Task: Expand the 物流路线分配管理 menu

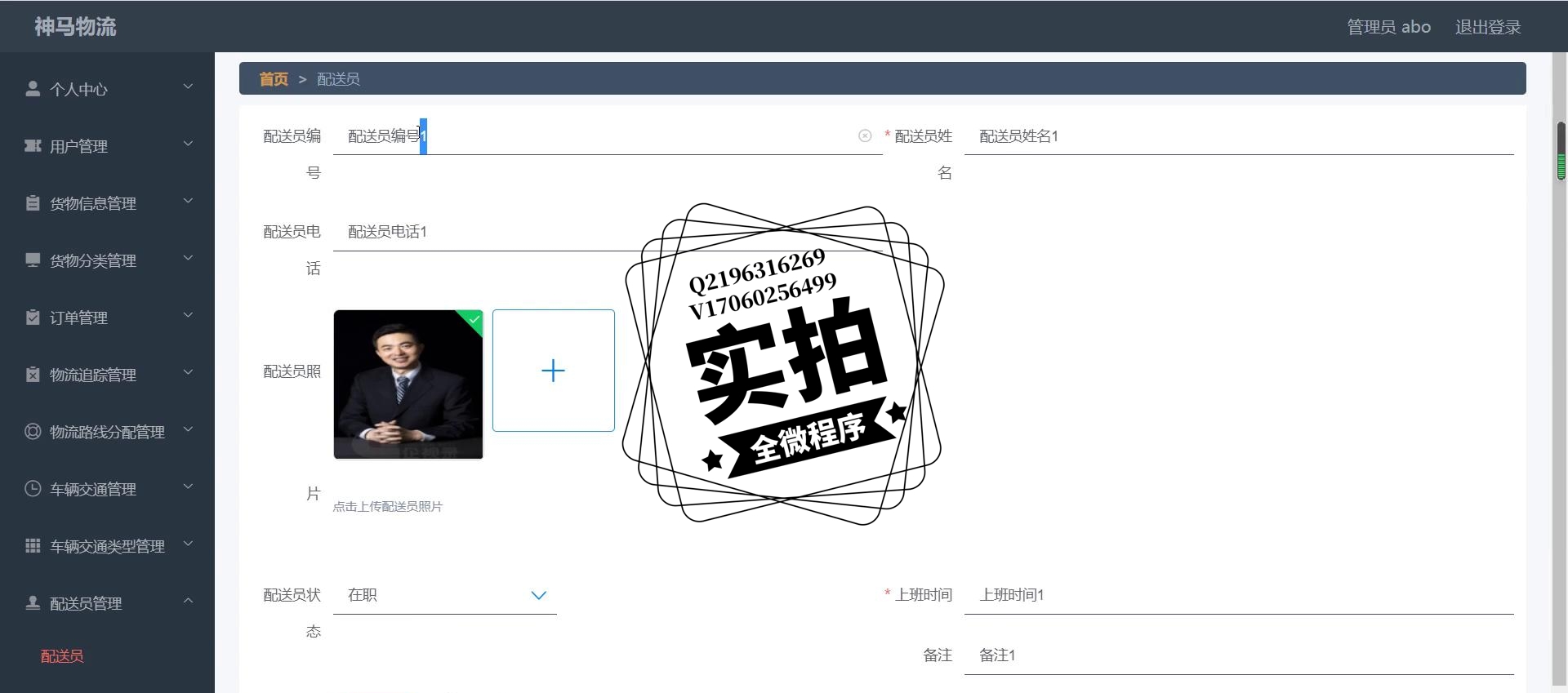Action: click(x=107, y=431)
